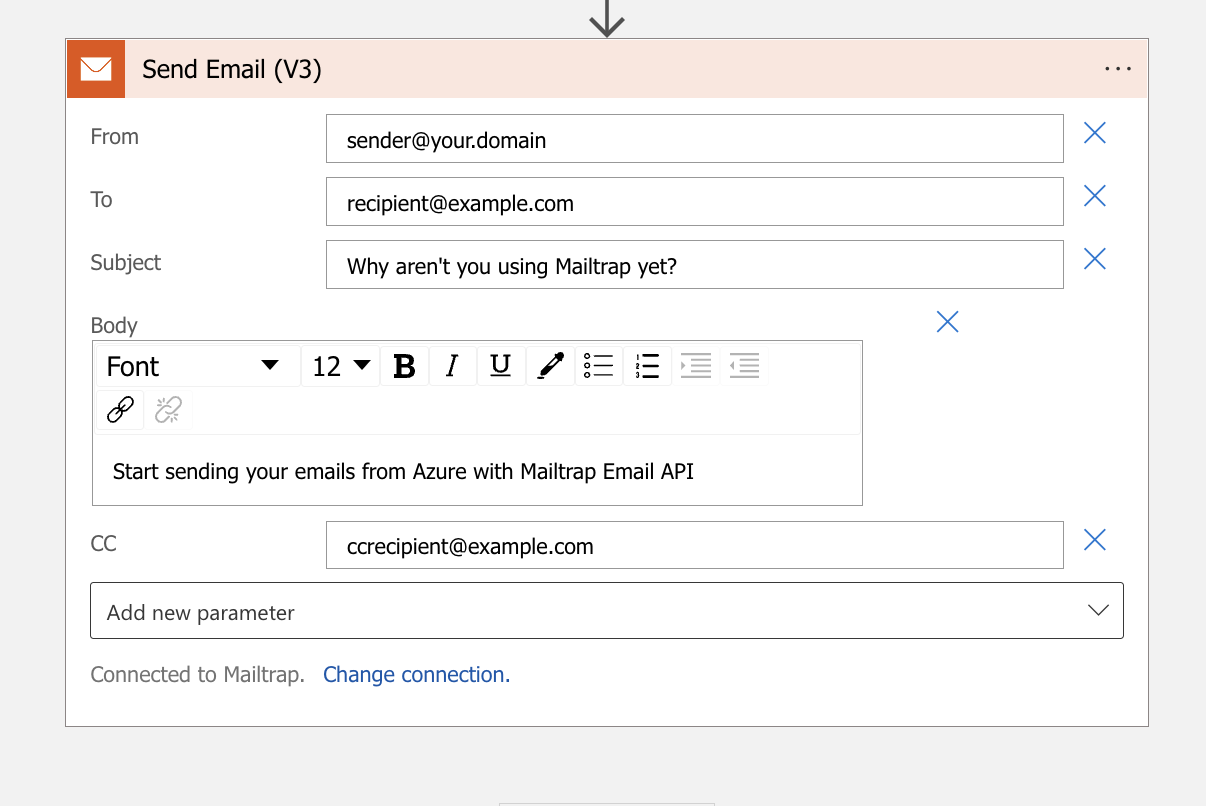This screenshot has width=1206, height=806.
Task: Click the Send Email envelope icon
Action: pyautogui.click(x=96, y=69)
